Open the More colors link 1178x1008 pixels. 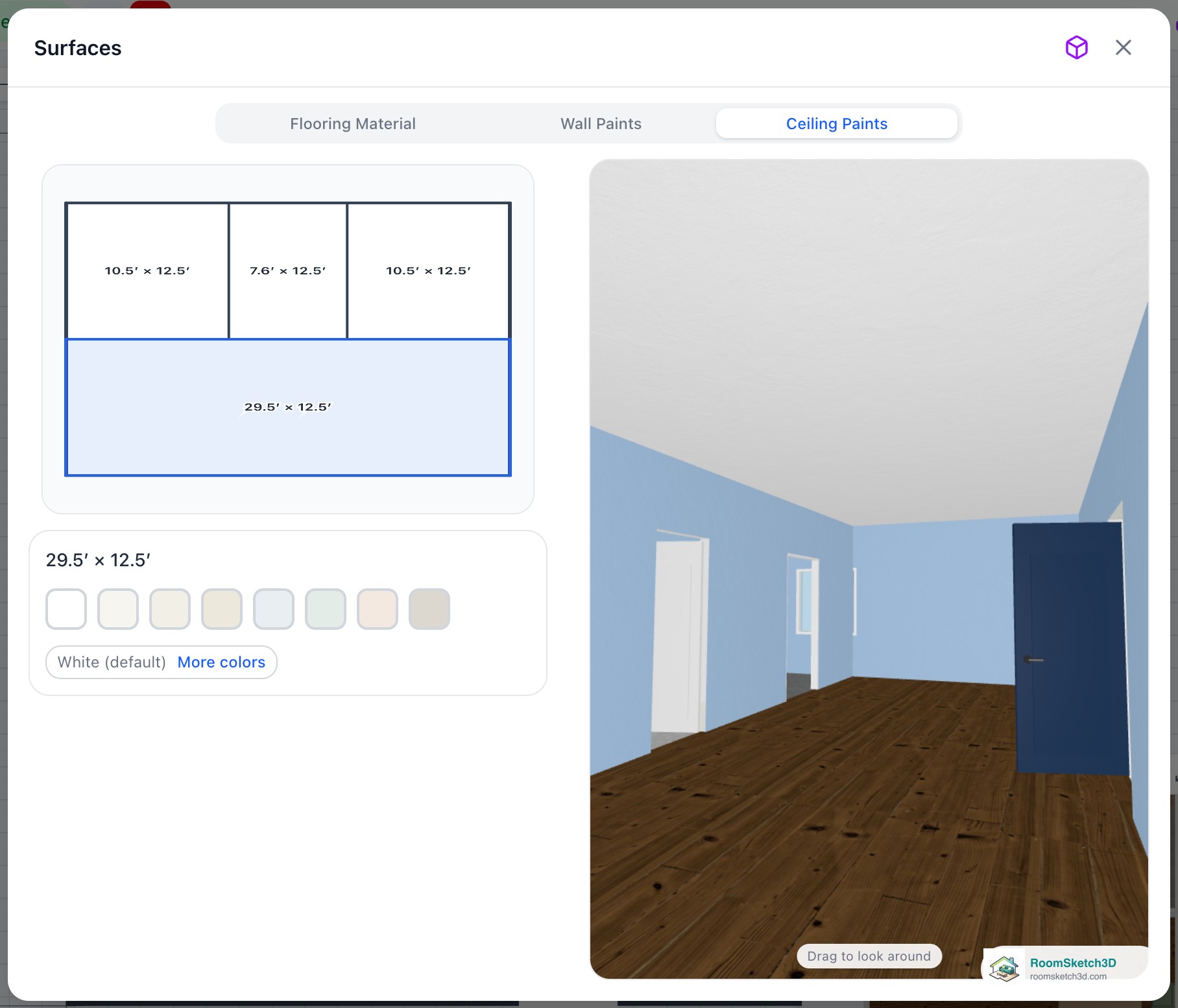click(221, 662)
